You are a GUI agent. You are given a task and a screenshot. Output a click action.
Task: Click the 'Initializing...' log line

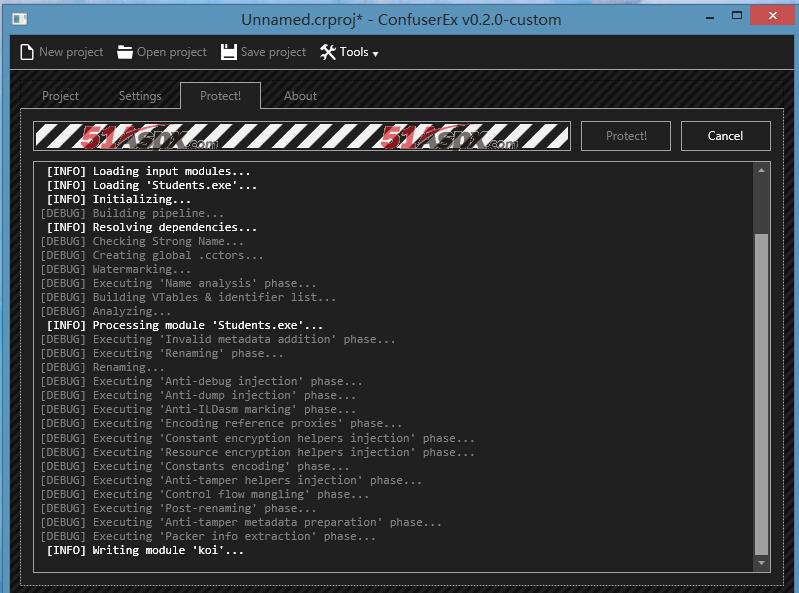(119, 199)
